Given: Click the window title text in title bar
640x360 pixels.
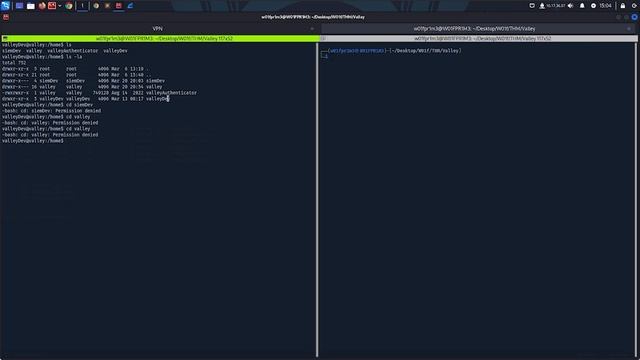Looking at the screenshot, I should coord(313,17).
